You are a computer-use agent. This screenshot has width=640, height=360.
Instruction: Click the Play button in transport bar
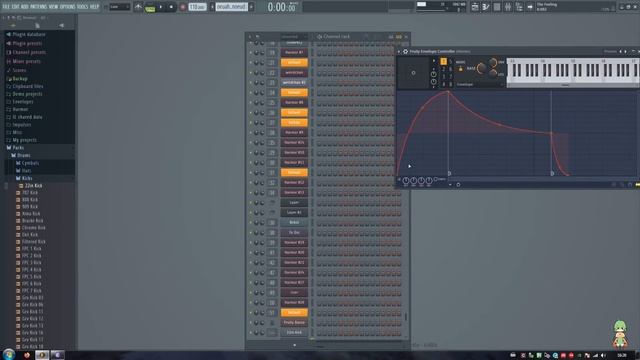tap(161, 7)
